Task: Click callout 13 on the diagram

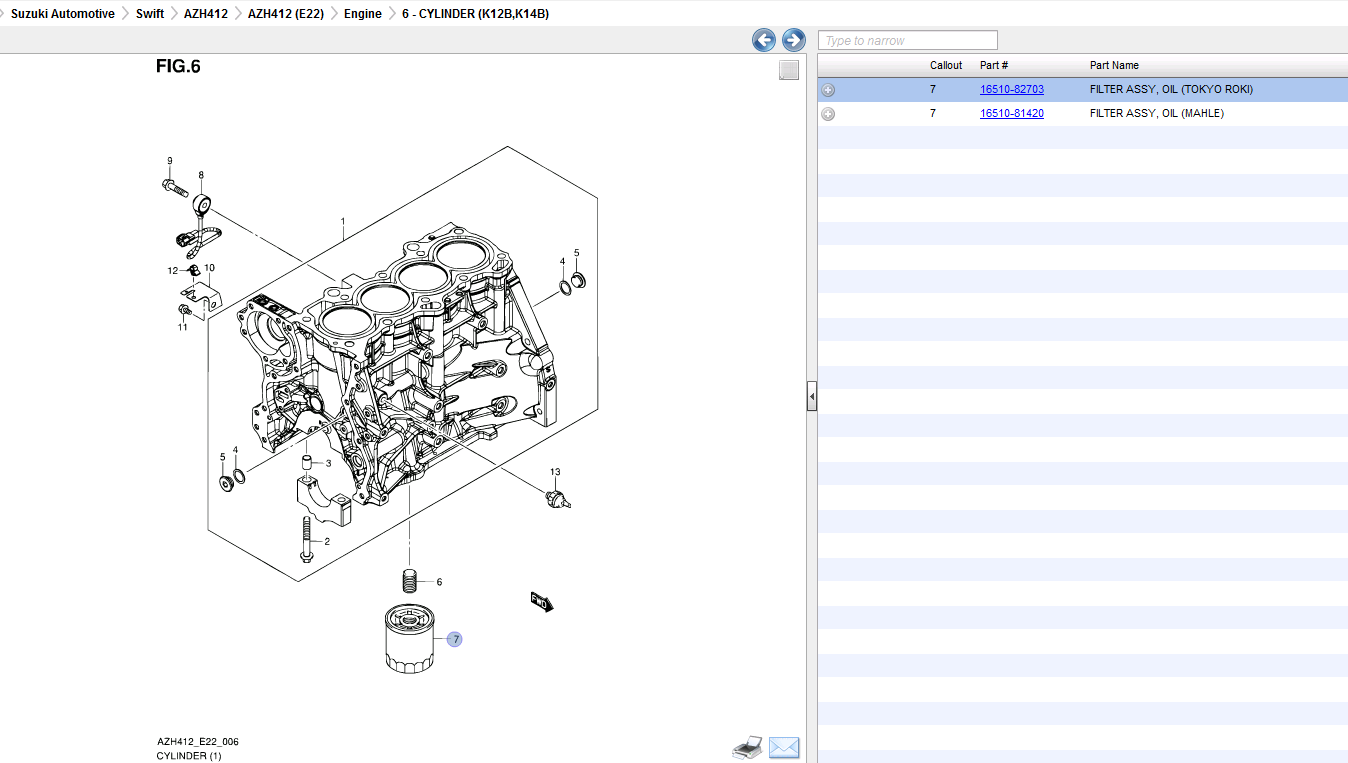Action: click(555, 472)
